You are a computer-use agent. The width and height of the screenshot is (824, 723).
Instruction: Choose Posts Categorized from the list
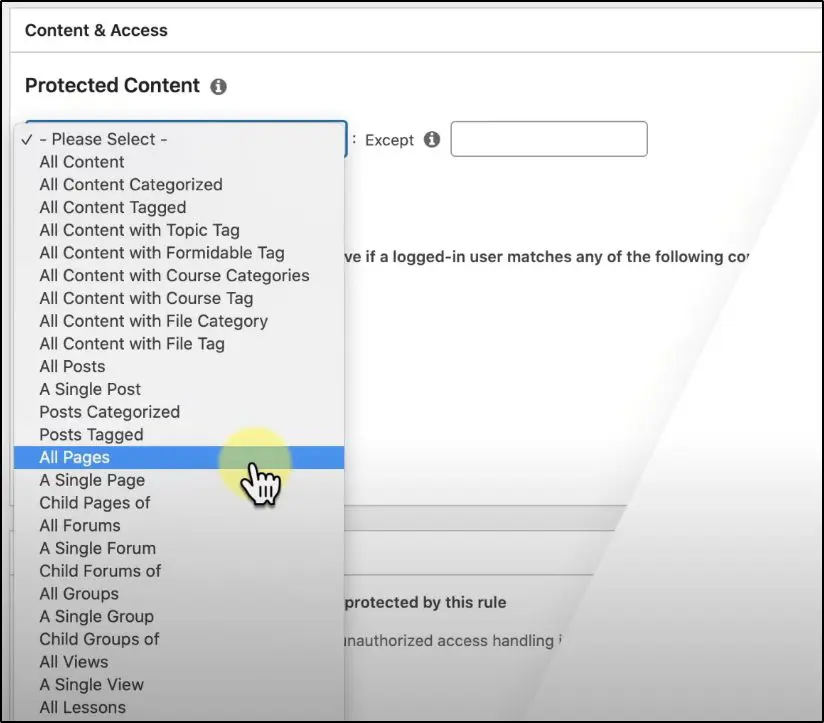109,412
